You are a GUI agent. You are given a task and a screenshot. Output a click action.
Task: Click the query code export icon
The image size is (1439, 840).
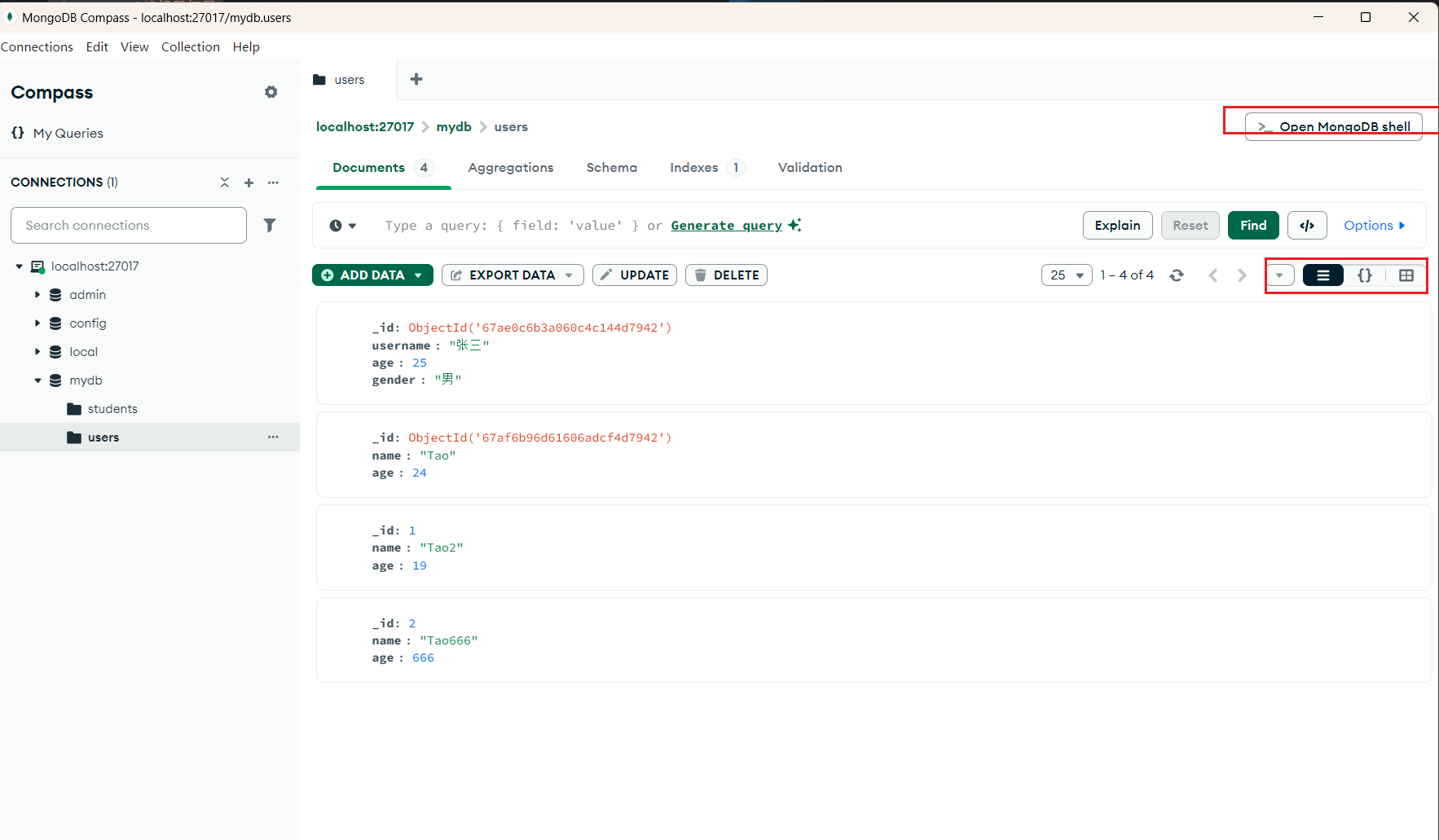[x=1307, y=226]
